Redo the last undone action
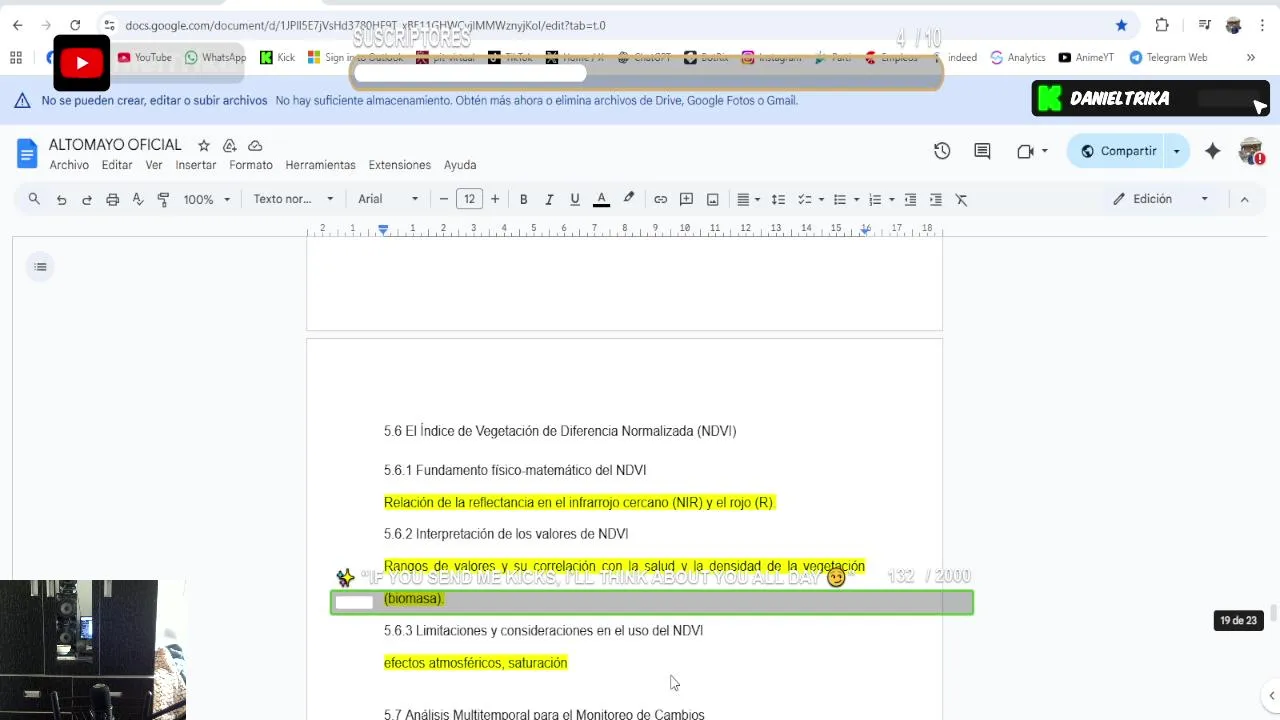The image size is (1280, 720). pyautogui.click(x=87, y=199)
